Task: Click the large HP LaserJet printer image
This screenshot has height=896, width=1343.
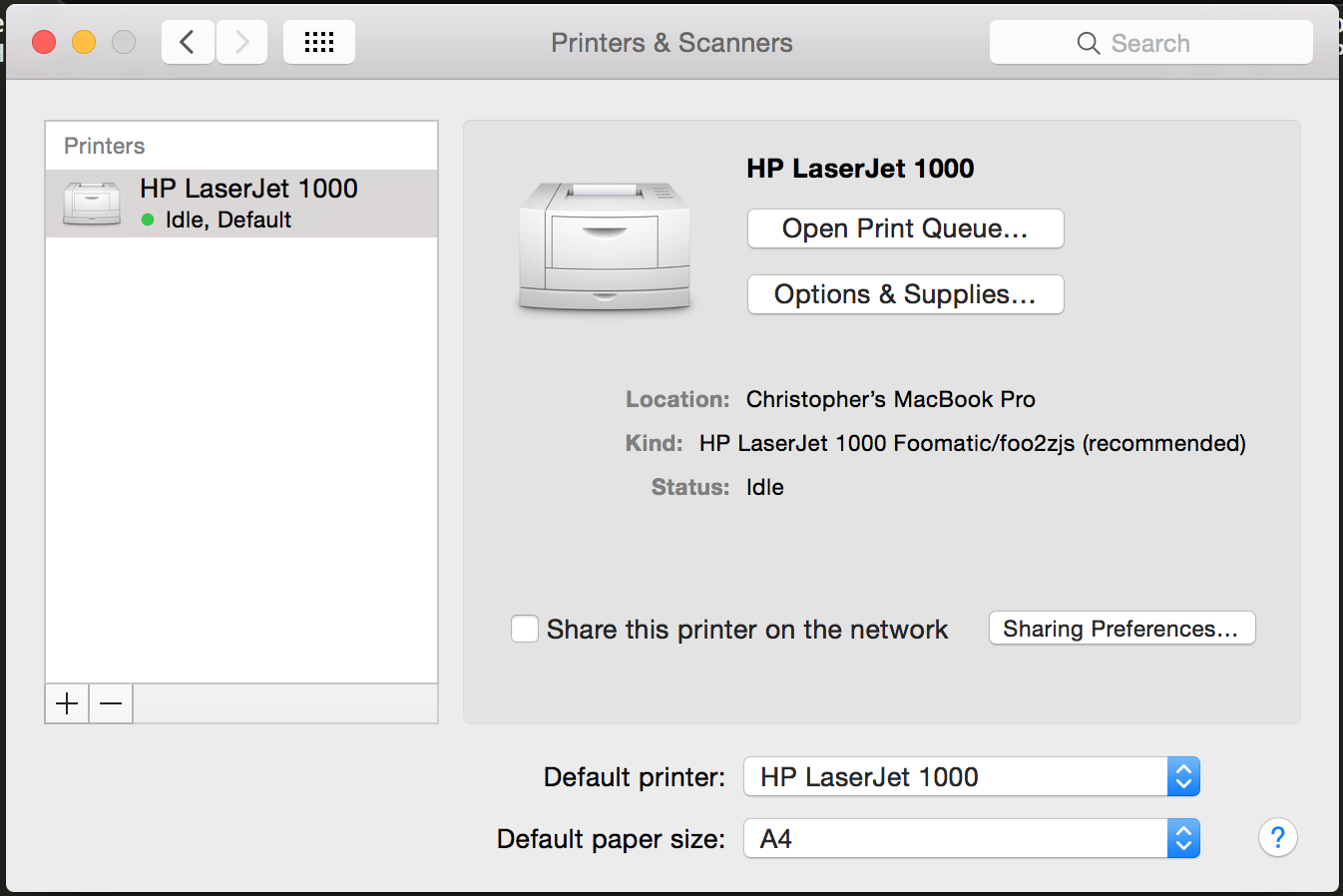Action: point(605,246)
